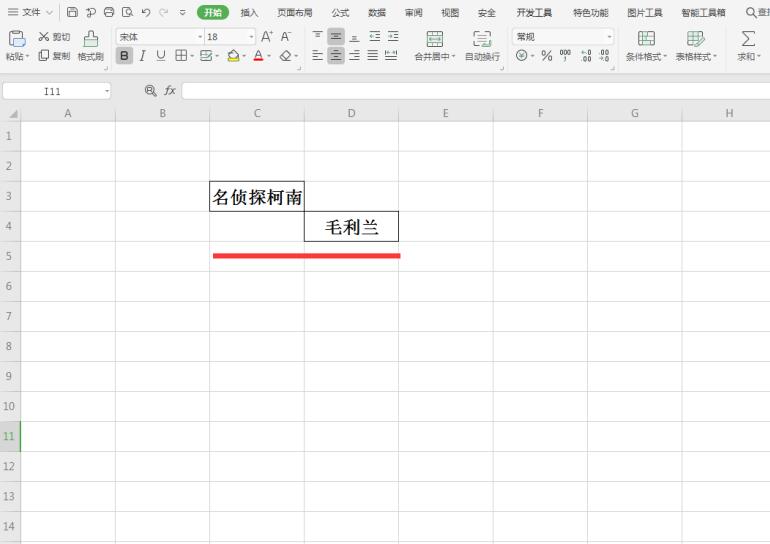Image resolution: width=770 pixels, height=544 pixels.
Task: Toggle Bold formatting off
Action: pyautogui.click(x=124, y=55)
